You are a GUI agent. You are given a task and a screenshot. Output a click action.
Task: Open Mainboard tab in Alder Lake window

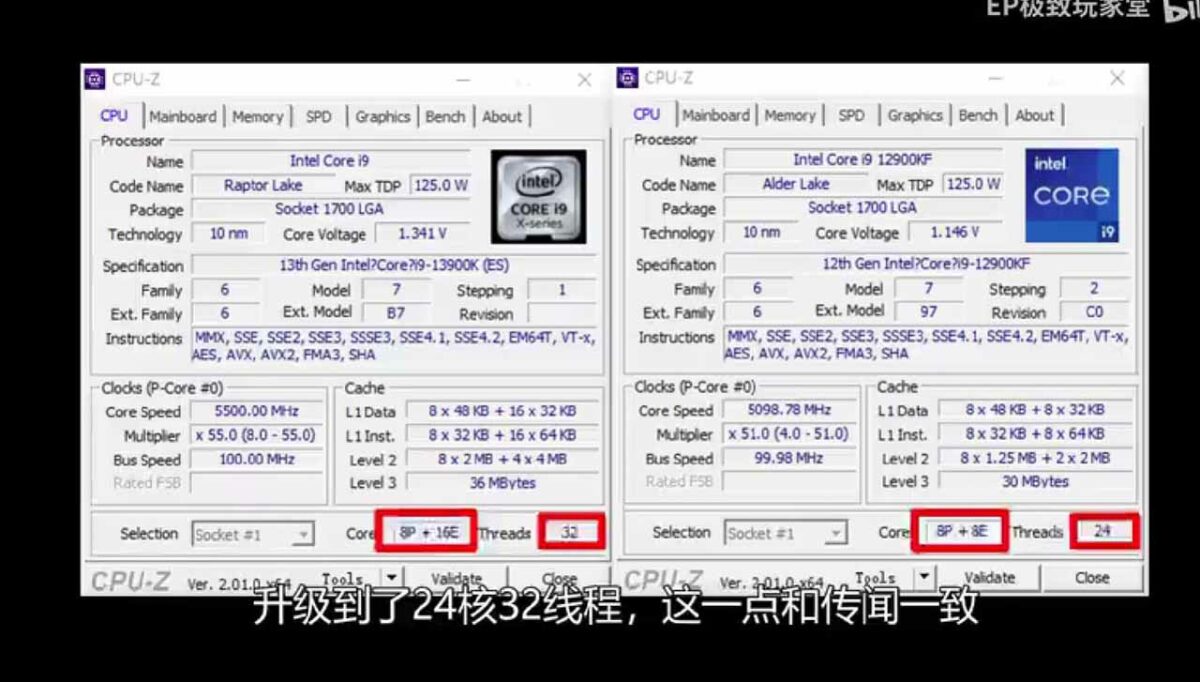716,116
